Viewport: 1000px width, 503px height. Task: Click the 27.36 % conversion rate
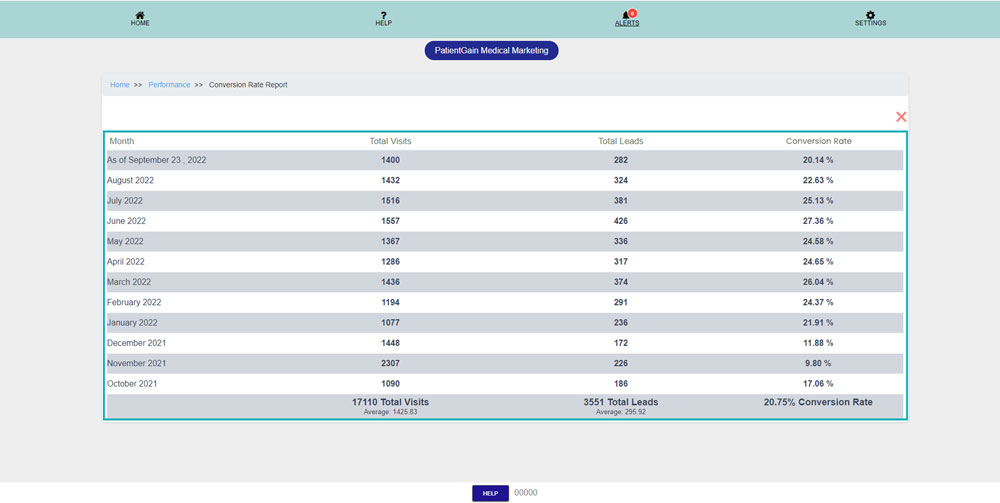click(818, 221)
